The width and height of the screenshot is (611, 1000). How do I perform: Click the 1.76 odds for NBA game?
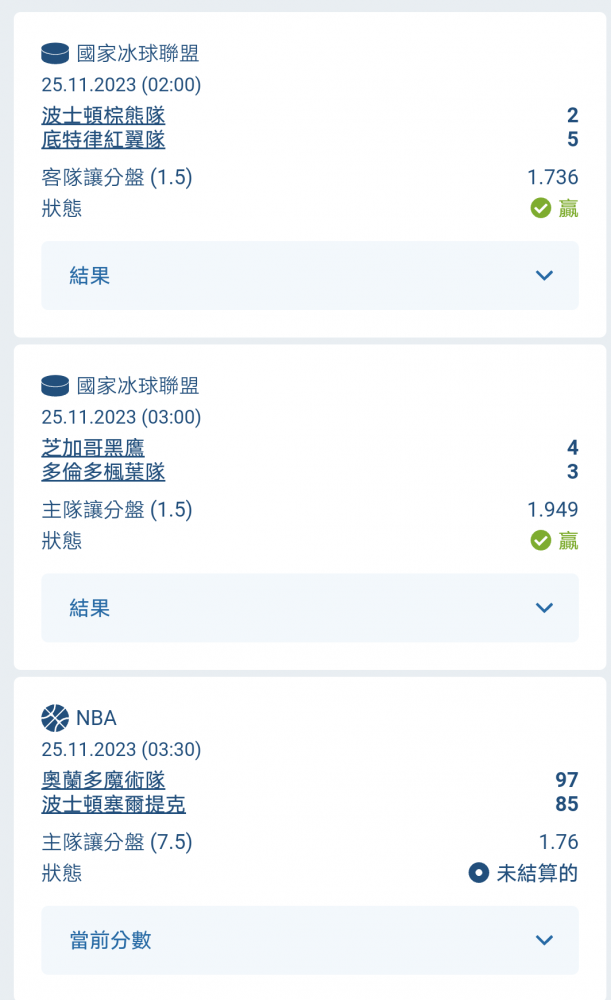click(x=558, y=841)
